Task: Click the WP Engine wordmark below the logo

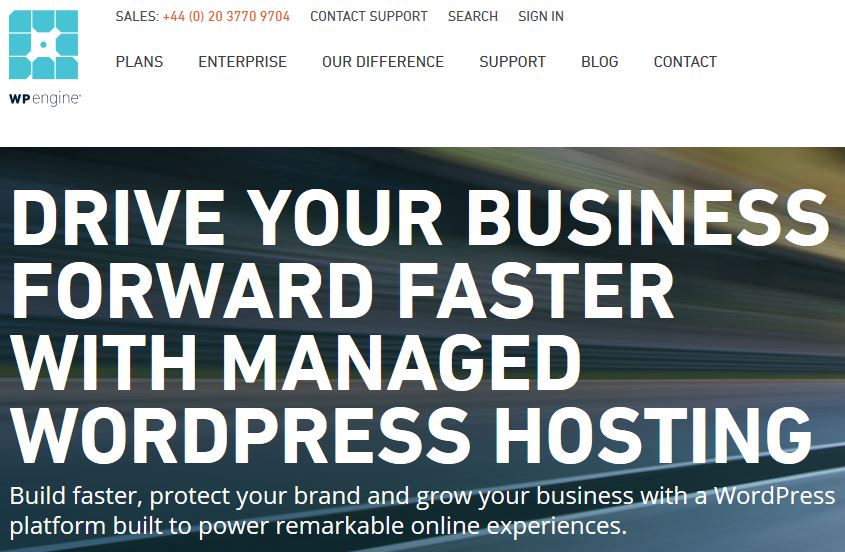Action: 45,99
